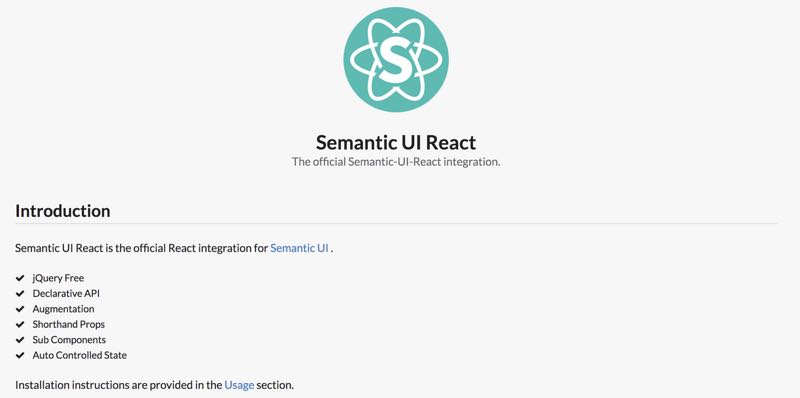Click the Shorthand Props list item
The height and width of the screenshot is (398, 800).
68,324
